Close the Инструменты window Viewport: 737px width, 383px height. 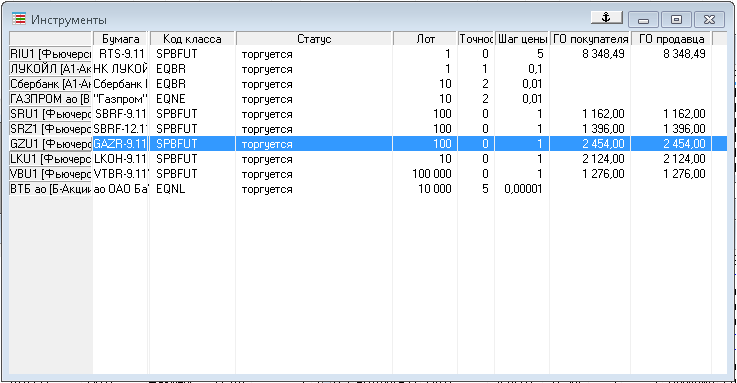(x=709, y=20)
